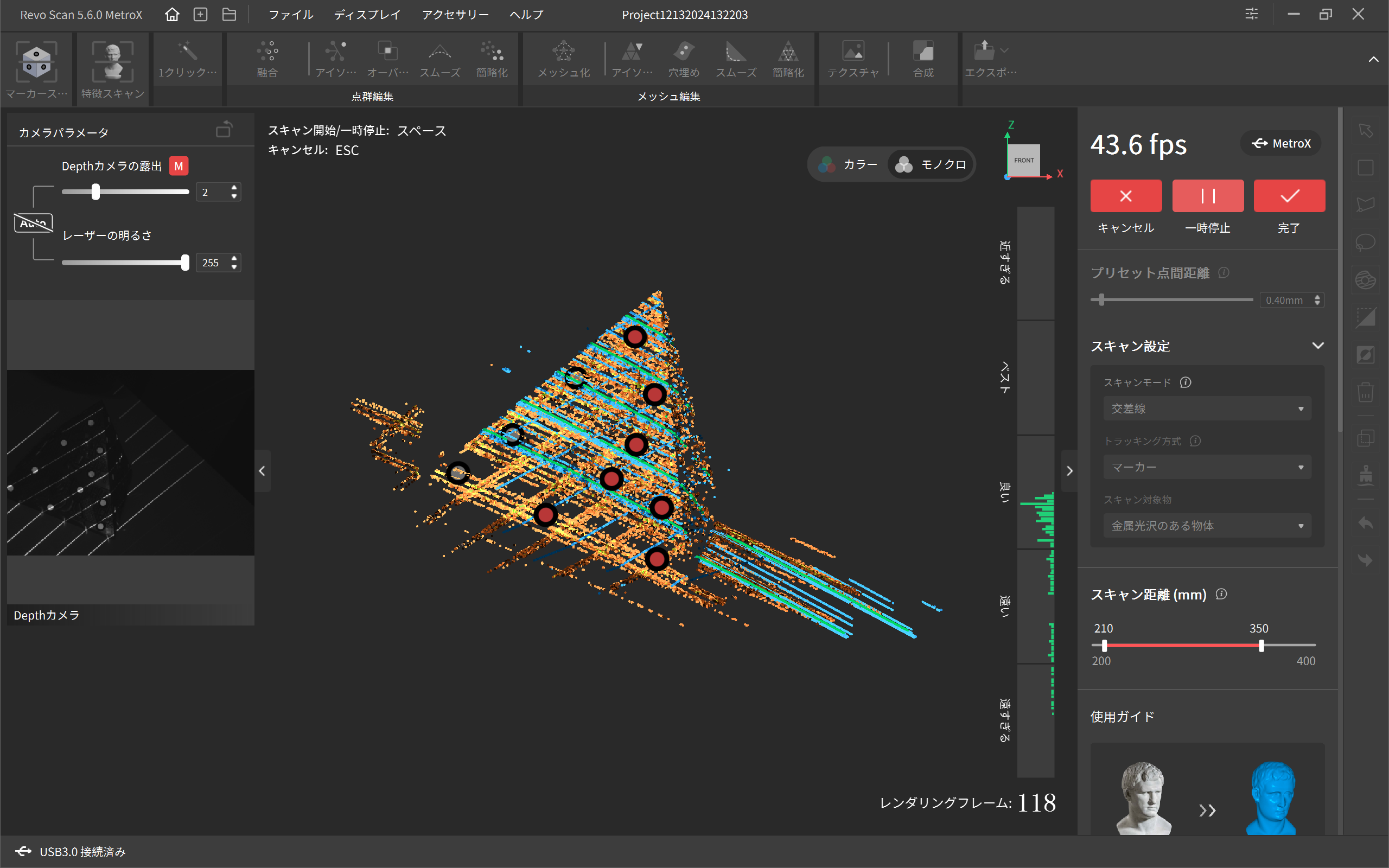
Task: Open the ディスプレイ menu
Action: 367,14
